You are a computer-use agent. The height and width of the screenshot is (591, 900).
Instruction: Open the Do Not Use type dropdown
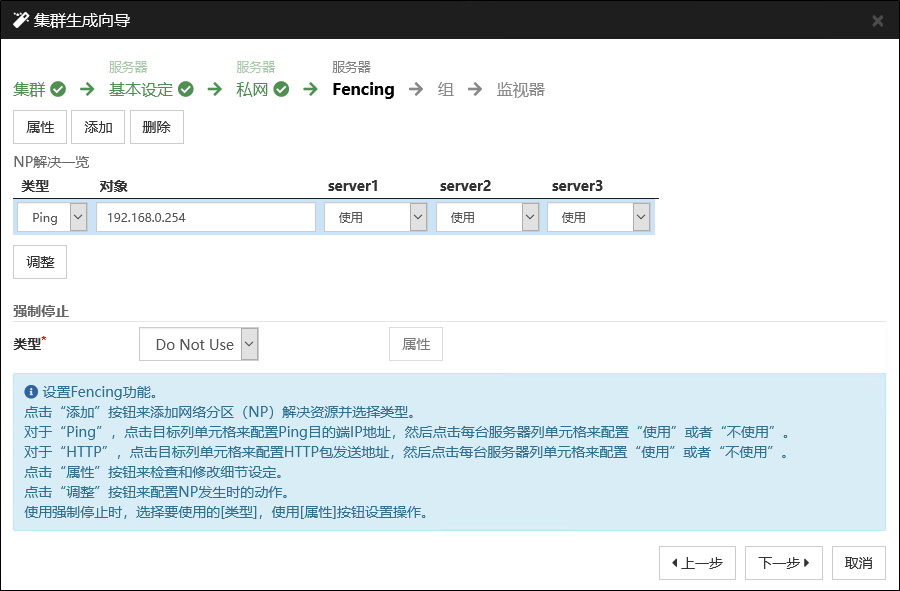(x=198, y=344)
